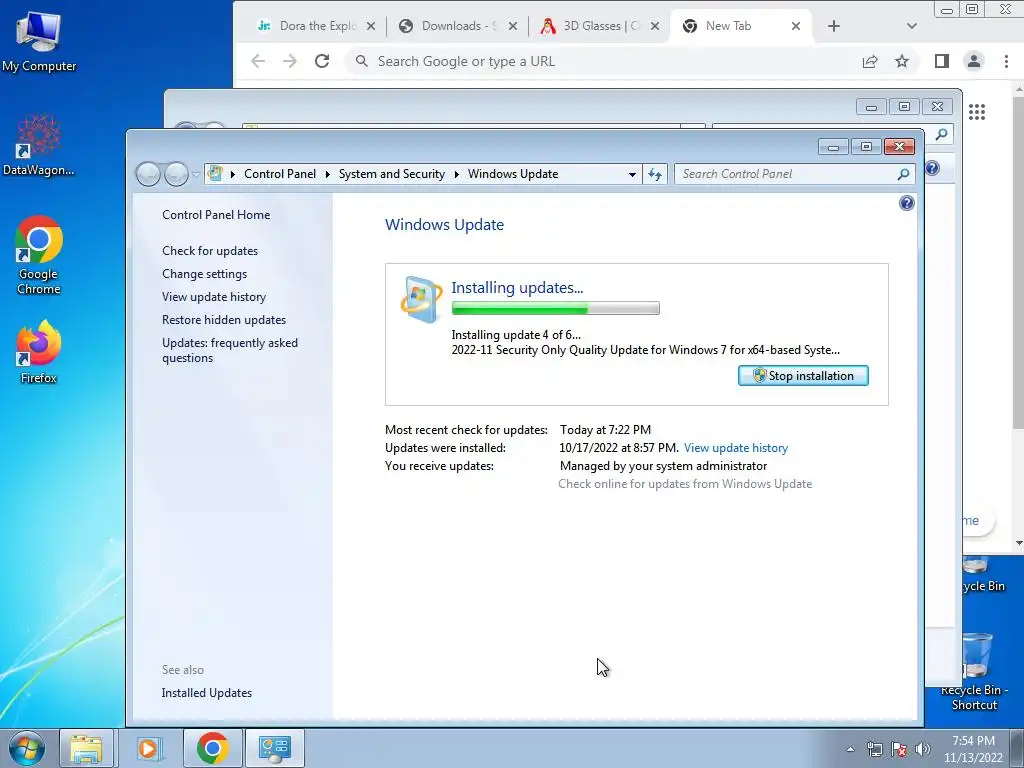This screenshot has height=768, width=1024.
Task: Click Check online for updates from Windows Update
Action: [685, 484]
